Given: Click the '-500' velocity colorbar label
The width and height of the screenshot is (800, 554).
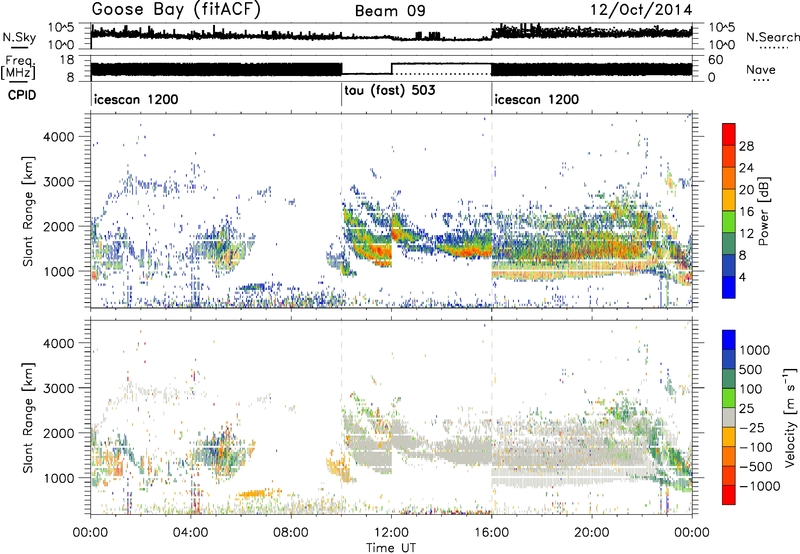Looking at the screenshot, I should pyautogui.click(x=755, y=467).
